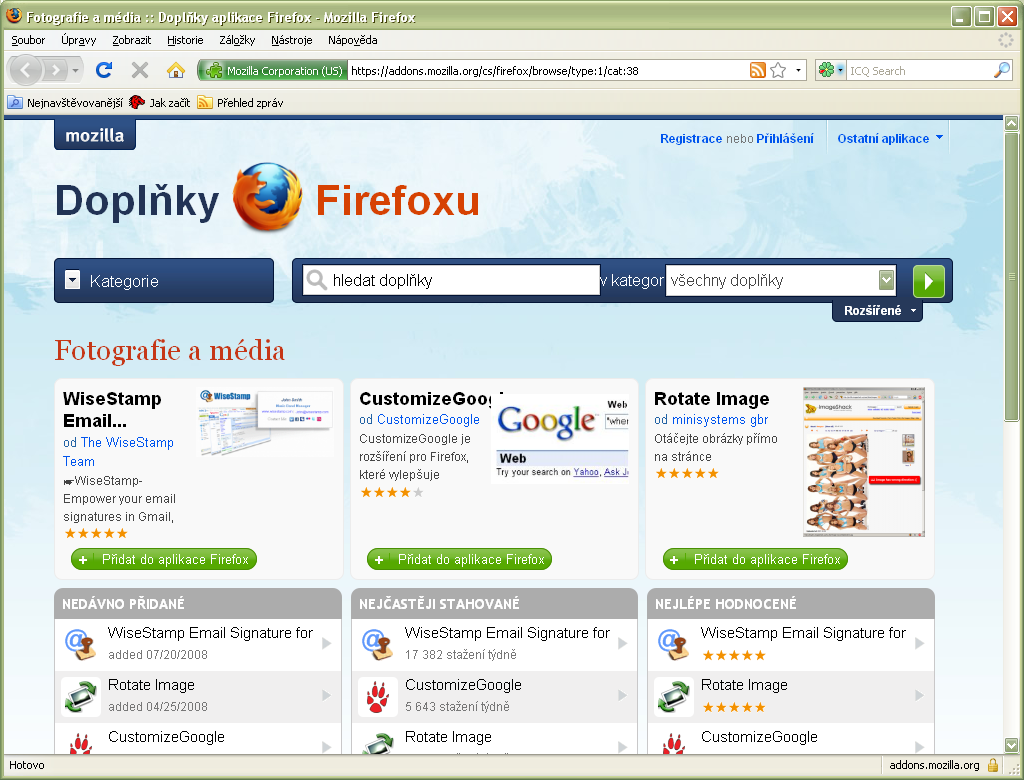Screen dimensions: 1024x780
Task: Bookmark this page with the star icon
Action: click(778, 71)
